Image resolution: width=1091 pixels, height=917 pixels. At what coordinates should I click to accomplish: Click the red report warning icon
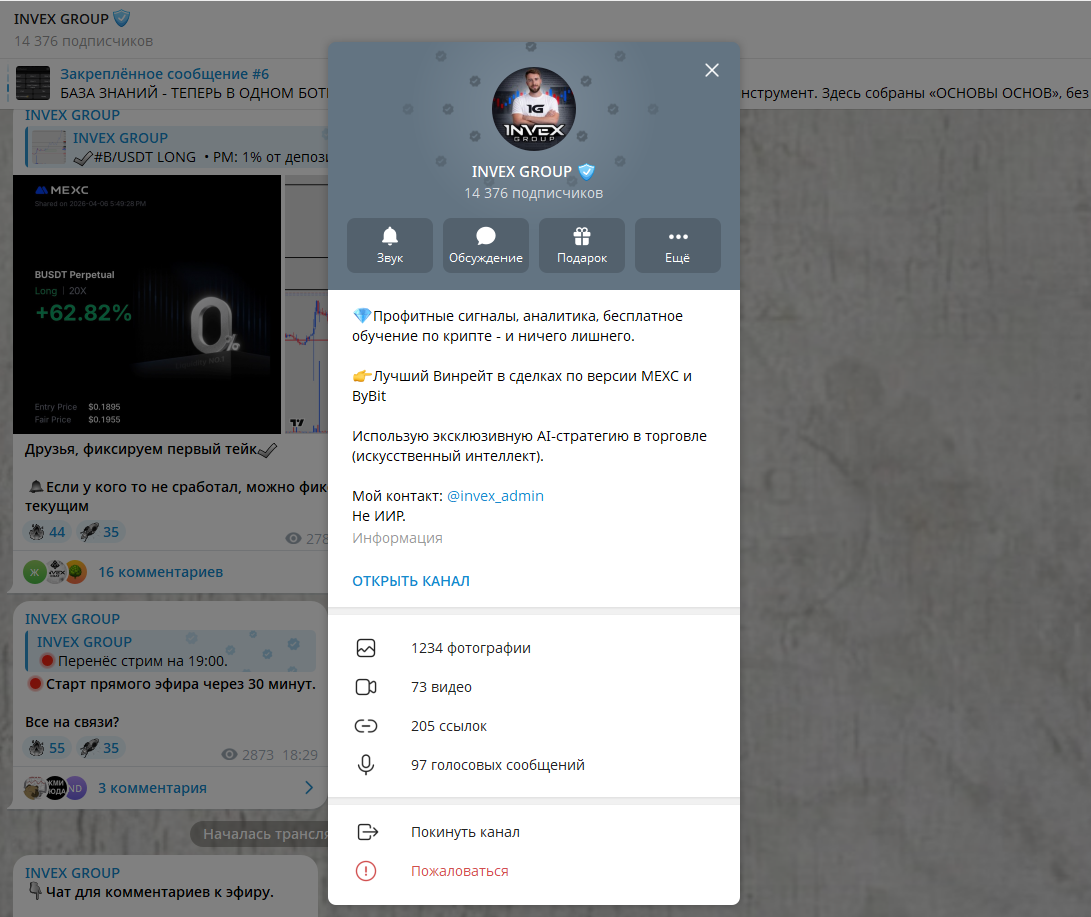pos(366,871)
